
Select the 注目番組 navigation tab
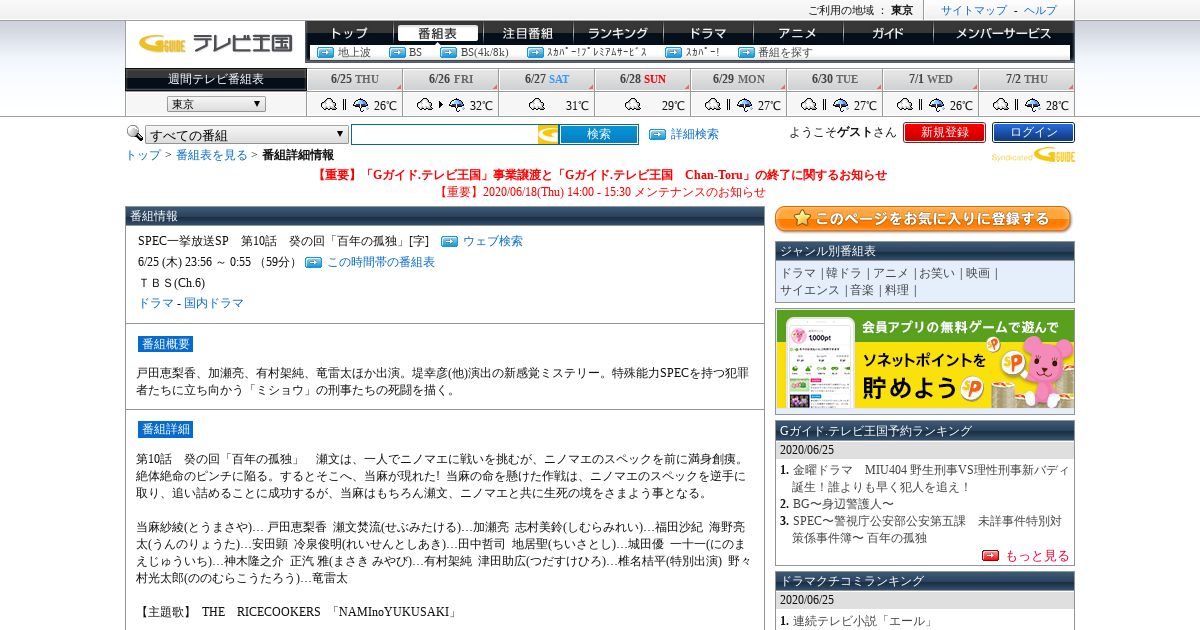[x=528, y=33]
